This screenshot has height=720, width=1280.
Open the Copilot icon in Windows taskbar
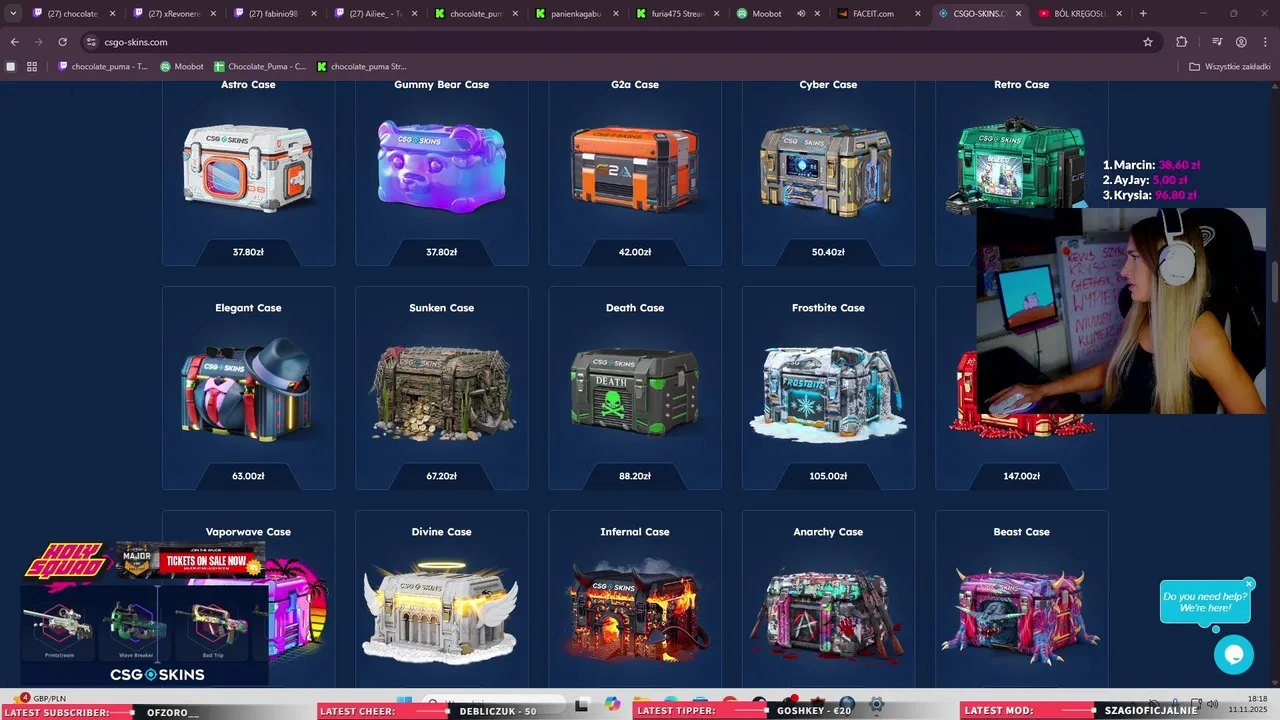click(x=612, y=705)
